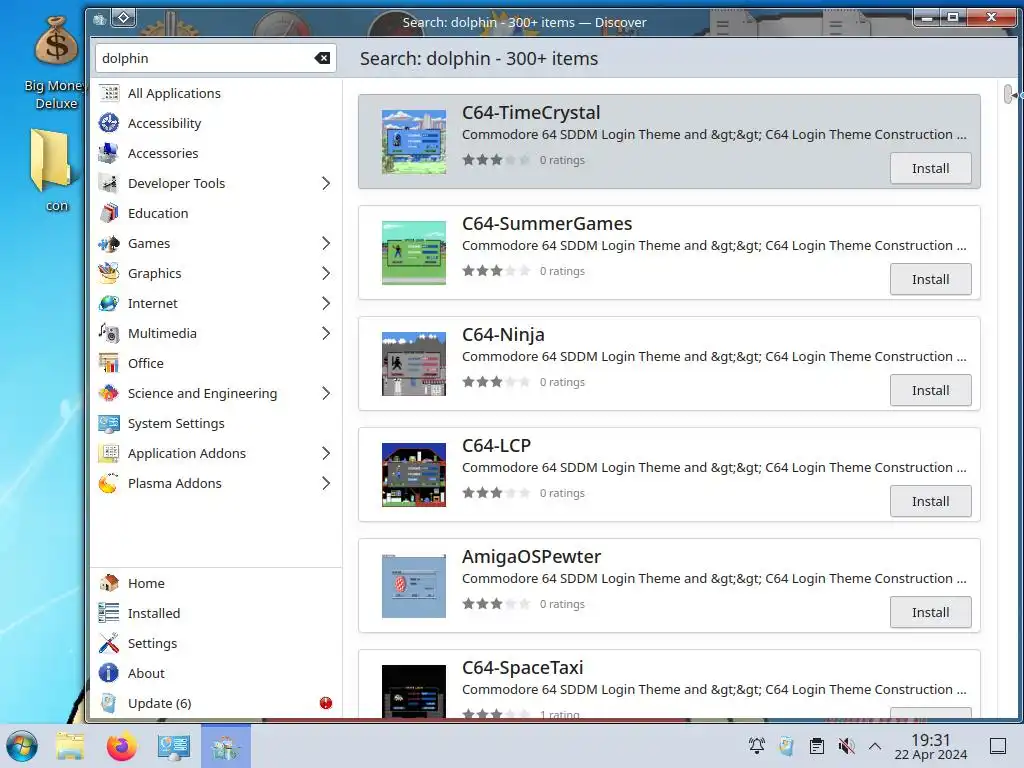
Task: Select the con folder on desktop
Action: click(x=52, y=170)
